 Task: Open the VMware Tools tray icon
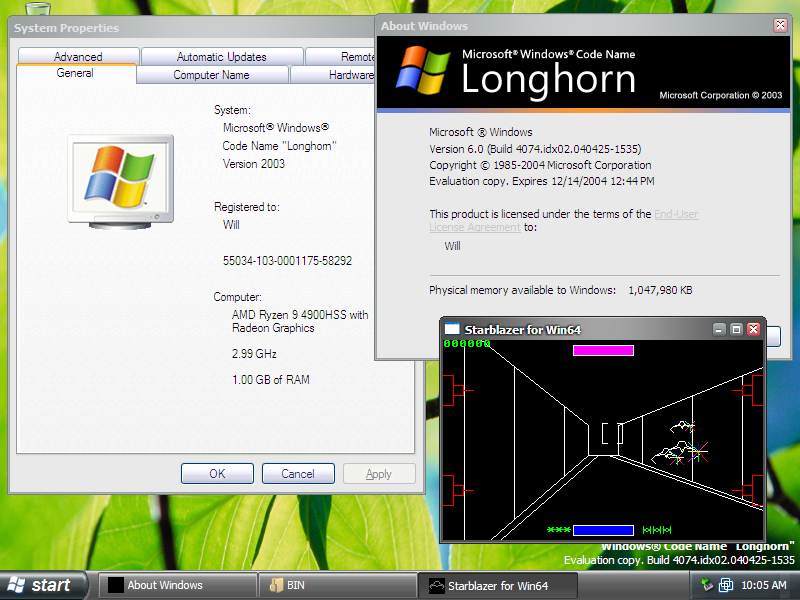pyautogui.click(x=725, y=585)
